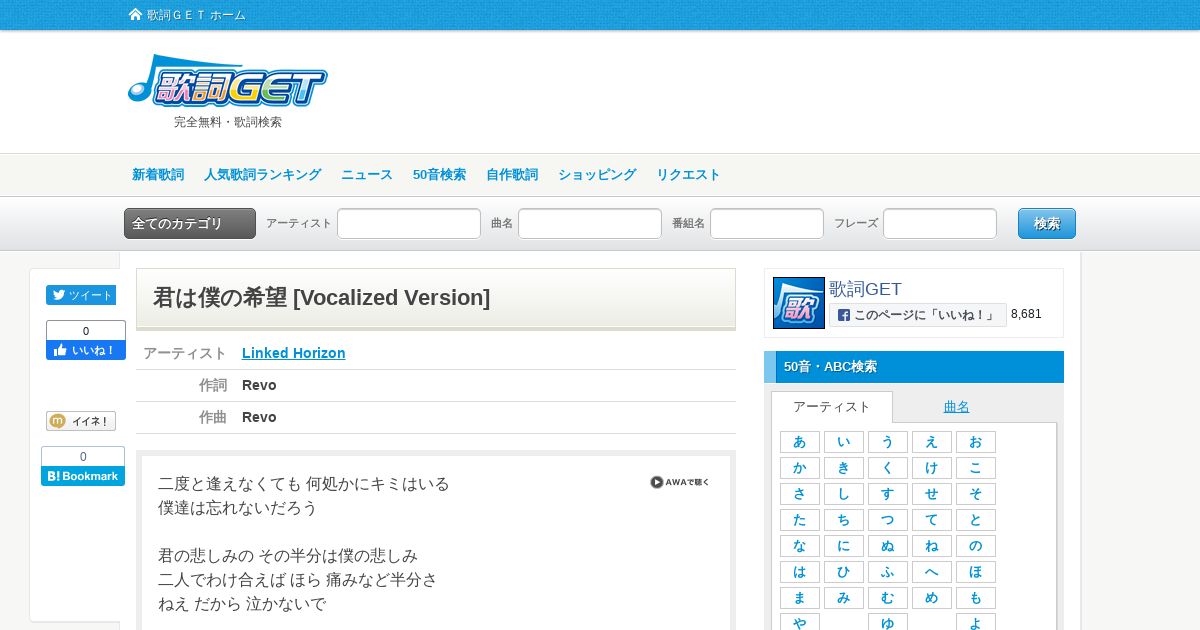Open the 自作歌詞 page
The image size is (1200, 630).
512,174
